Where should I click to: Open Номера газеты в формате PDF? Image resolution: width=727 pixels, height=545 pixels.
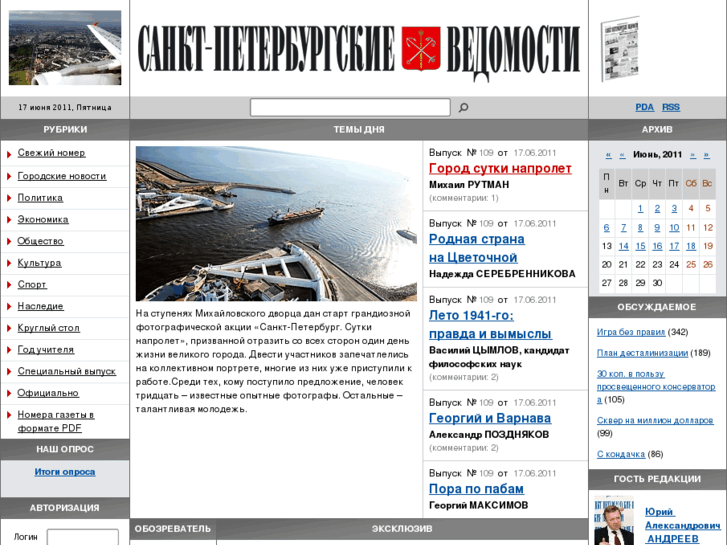pyautogui.click(x=56, y=422)
